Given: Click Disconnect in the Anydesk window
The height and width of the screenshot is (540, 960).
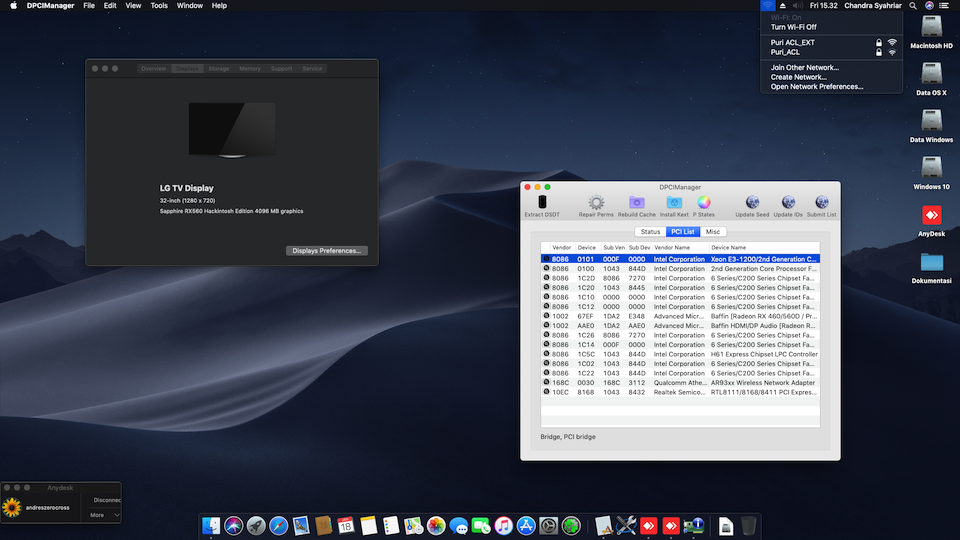Looking at the screenshot, I should [107, 500].
